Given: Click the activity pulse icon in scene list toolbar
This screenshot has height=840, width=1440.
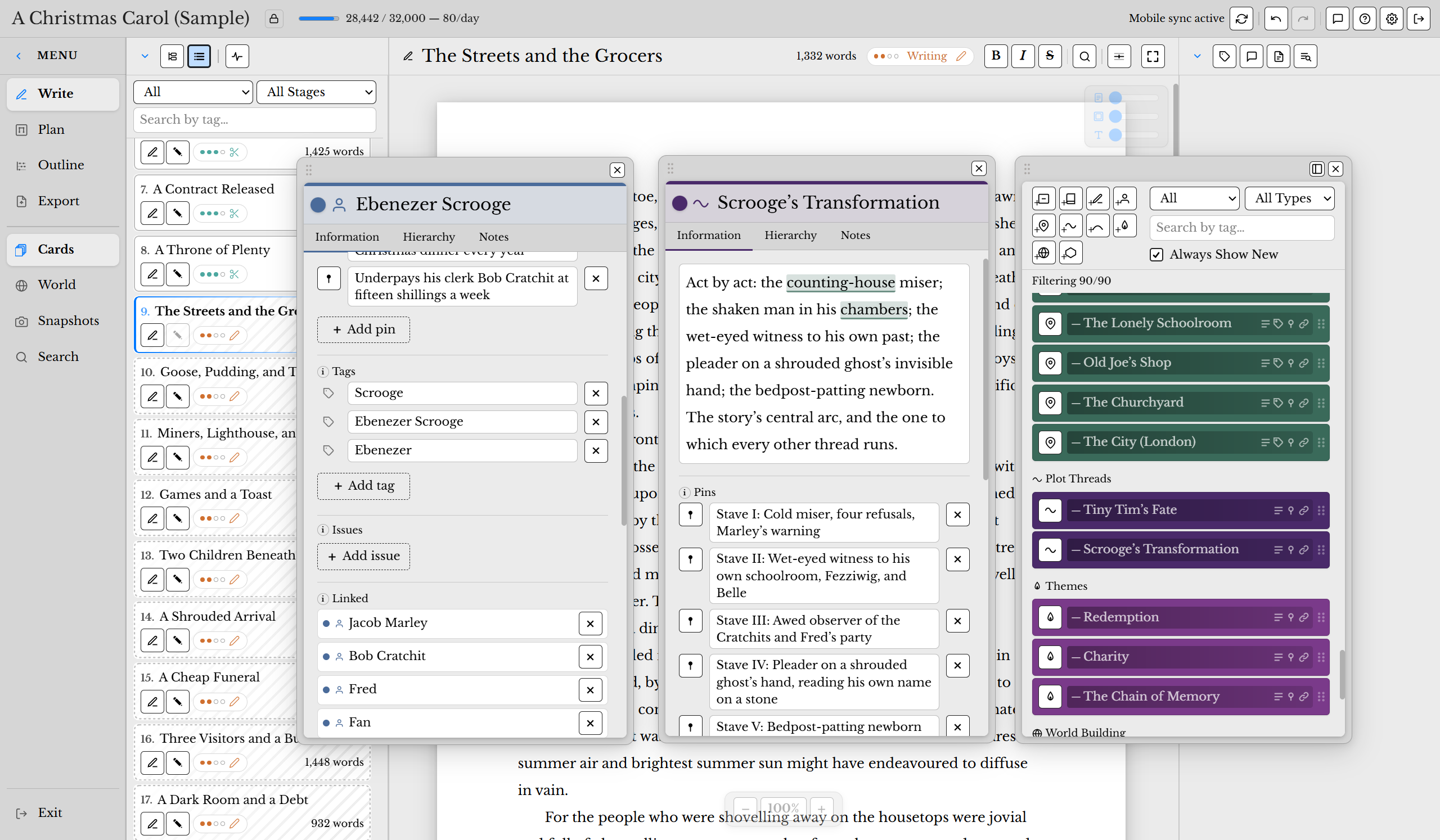Looking at the screenshot, I should [x=237, y=56].
